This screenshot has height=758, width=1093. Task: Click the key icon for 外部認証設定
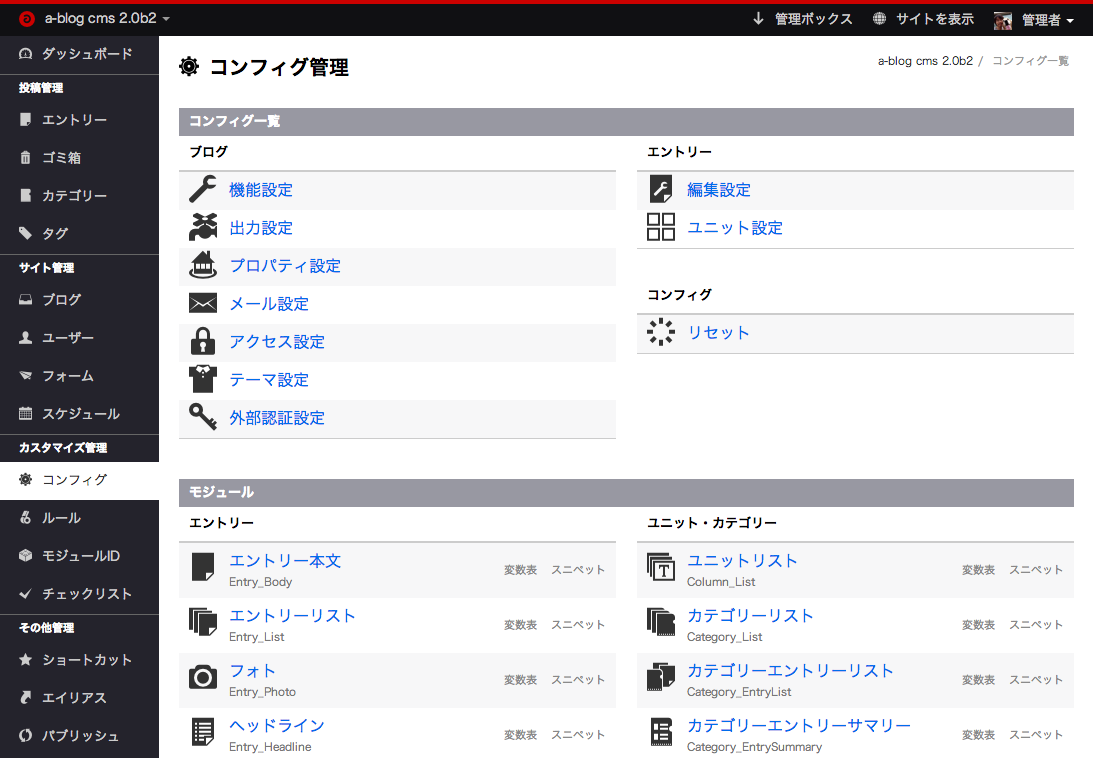click(203, 418)
